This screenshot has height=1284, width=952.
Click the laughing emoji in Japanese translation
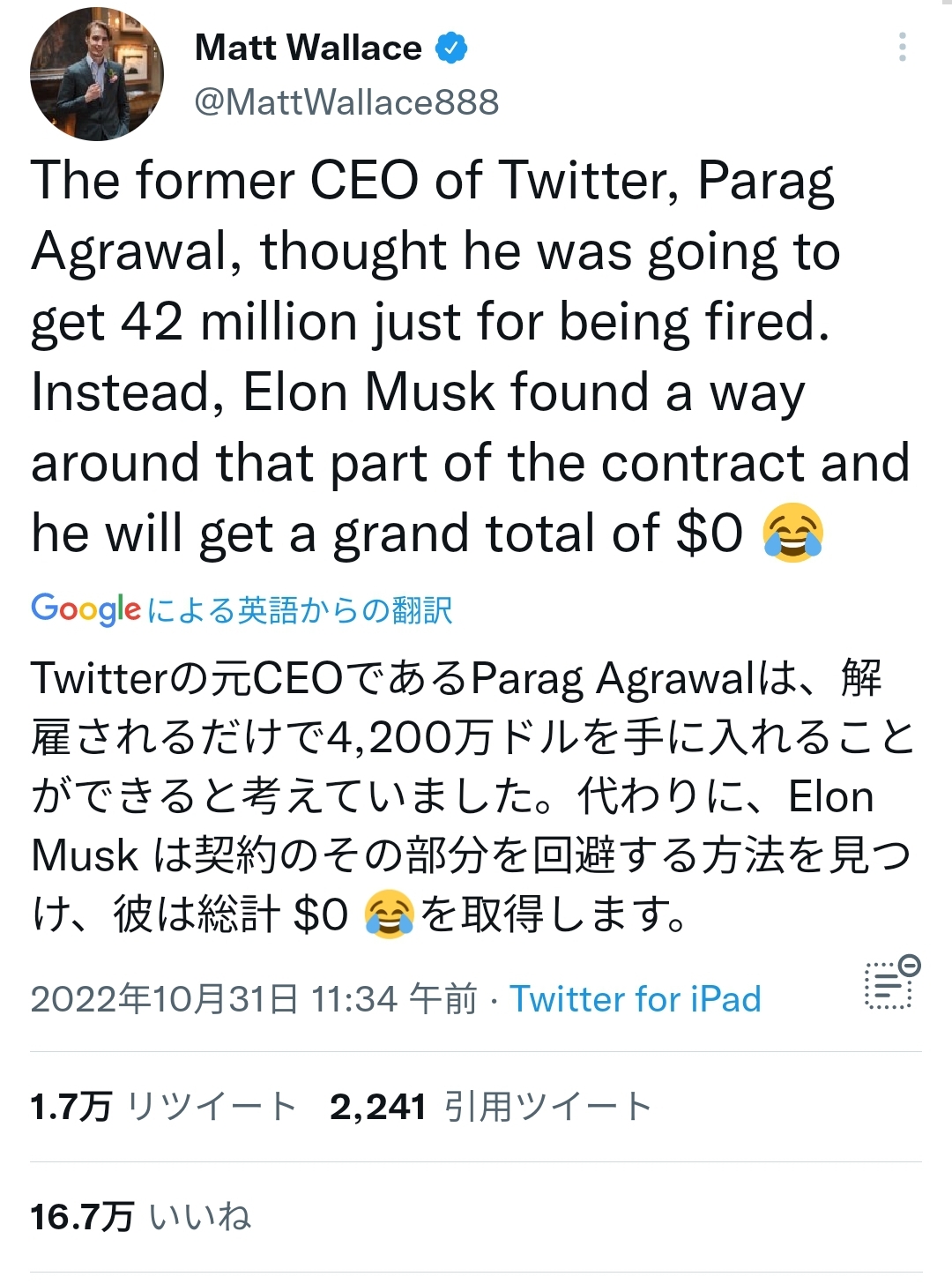pos(388,914)
